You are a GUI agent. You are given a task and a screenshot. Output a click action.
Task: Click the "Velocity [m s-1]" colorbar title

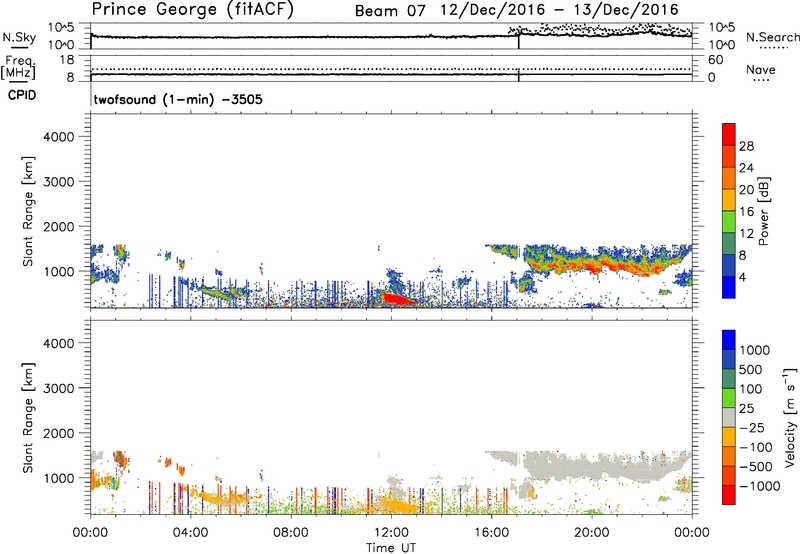[x=790, y=417]
